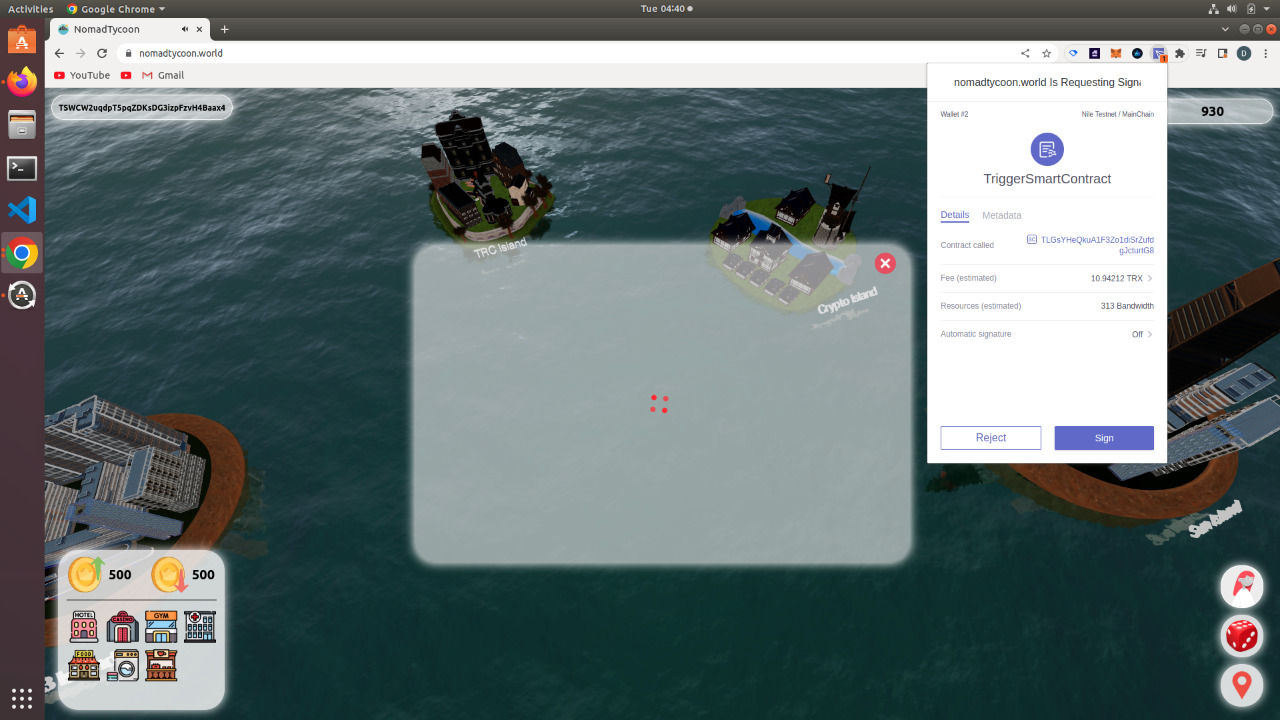Screen dimensions: 1280x720
Task: Reload the nomadtycoon.world page
Action: click(x=102, y=53)
